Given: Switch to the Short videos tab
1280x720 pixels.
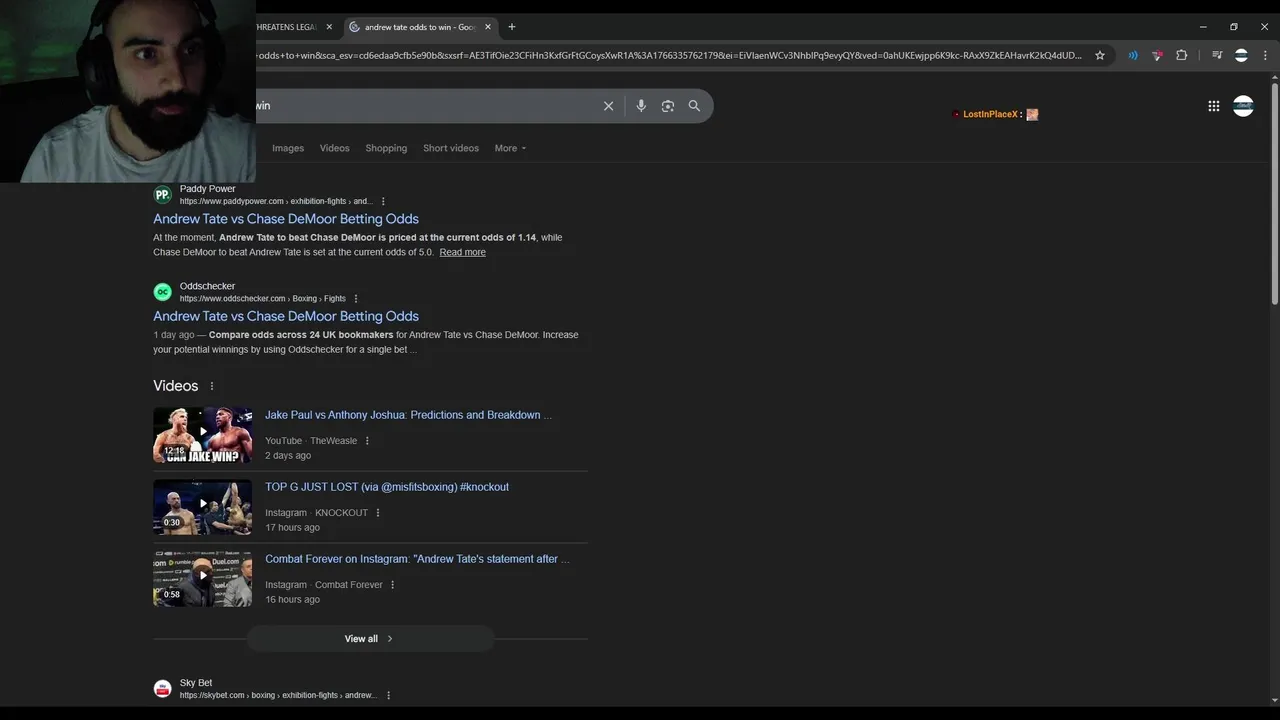Looking at the screenshot, I should coord(451,148).
